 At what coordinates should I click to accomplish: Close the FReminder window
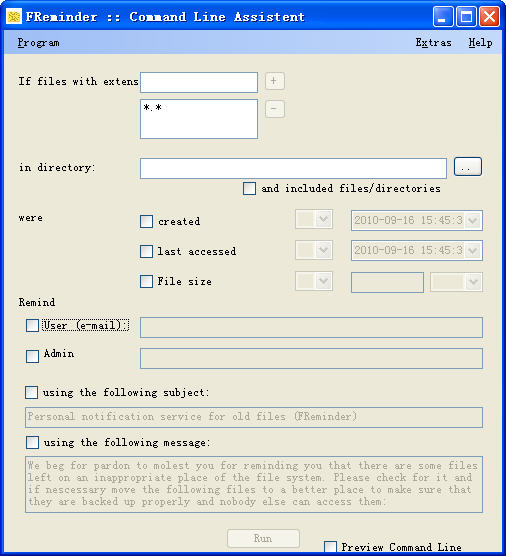(489, 16)
